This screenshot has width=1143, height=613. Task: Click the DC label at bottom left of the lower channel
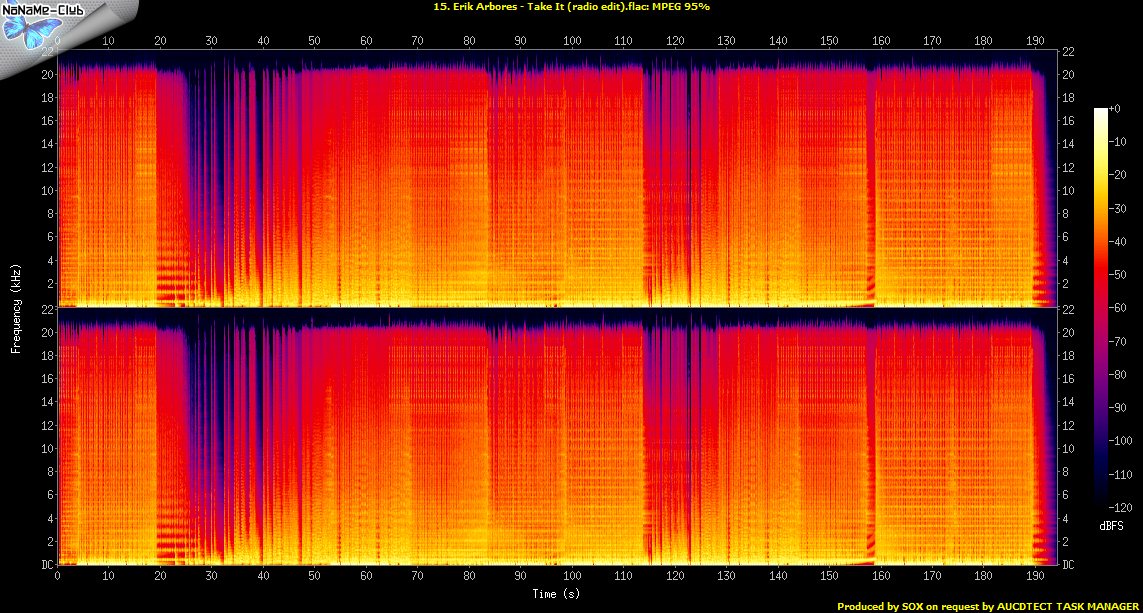tap(46, 564)
